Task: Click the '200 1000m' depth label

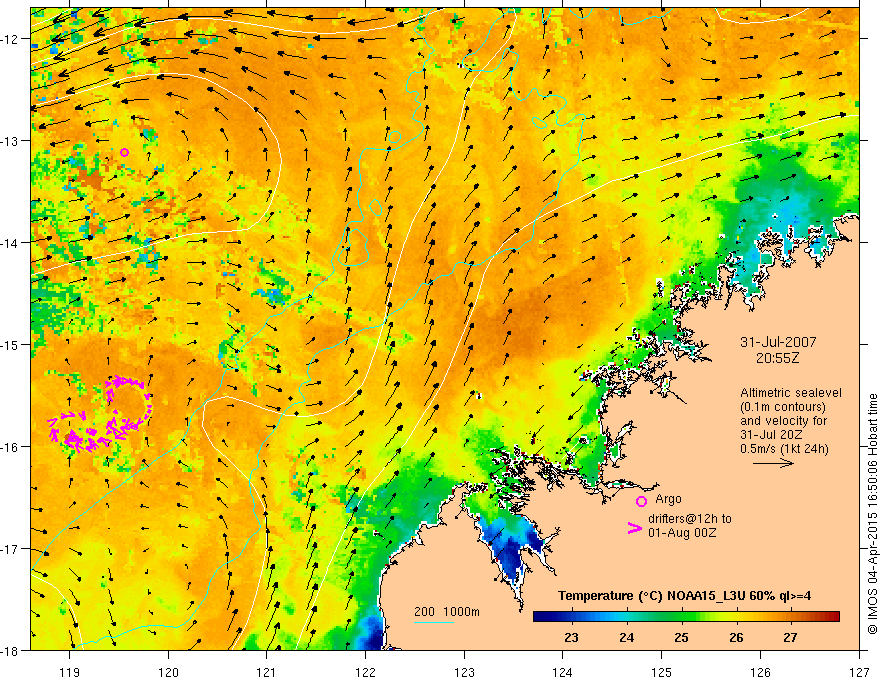Action: point(447,612)
